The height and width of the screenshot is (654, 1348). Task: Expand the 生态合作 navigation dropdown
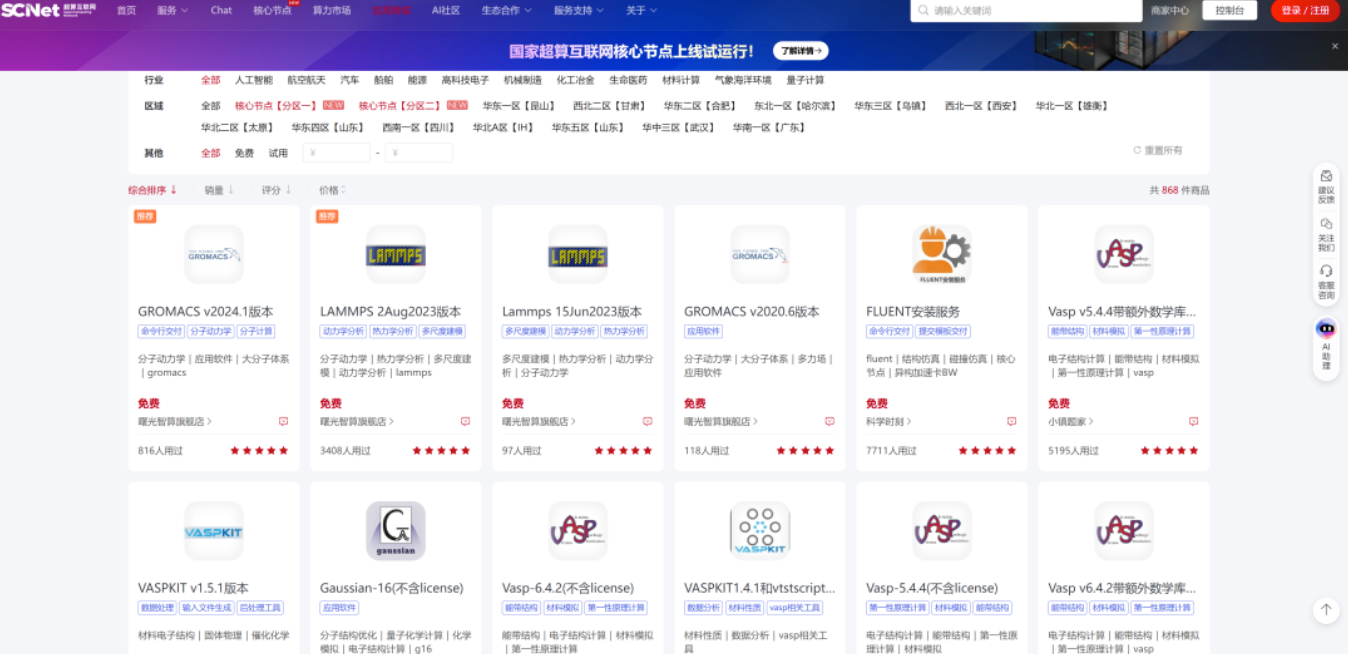pyautogui.click(x=506, y=10)
